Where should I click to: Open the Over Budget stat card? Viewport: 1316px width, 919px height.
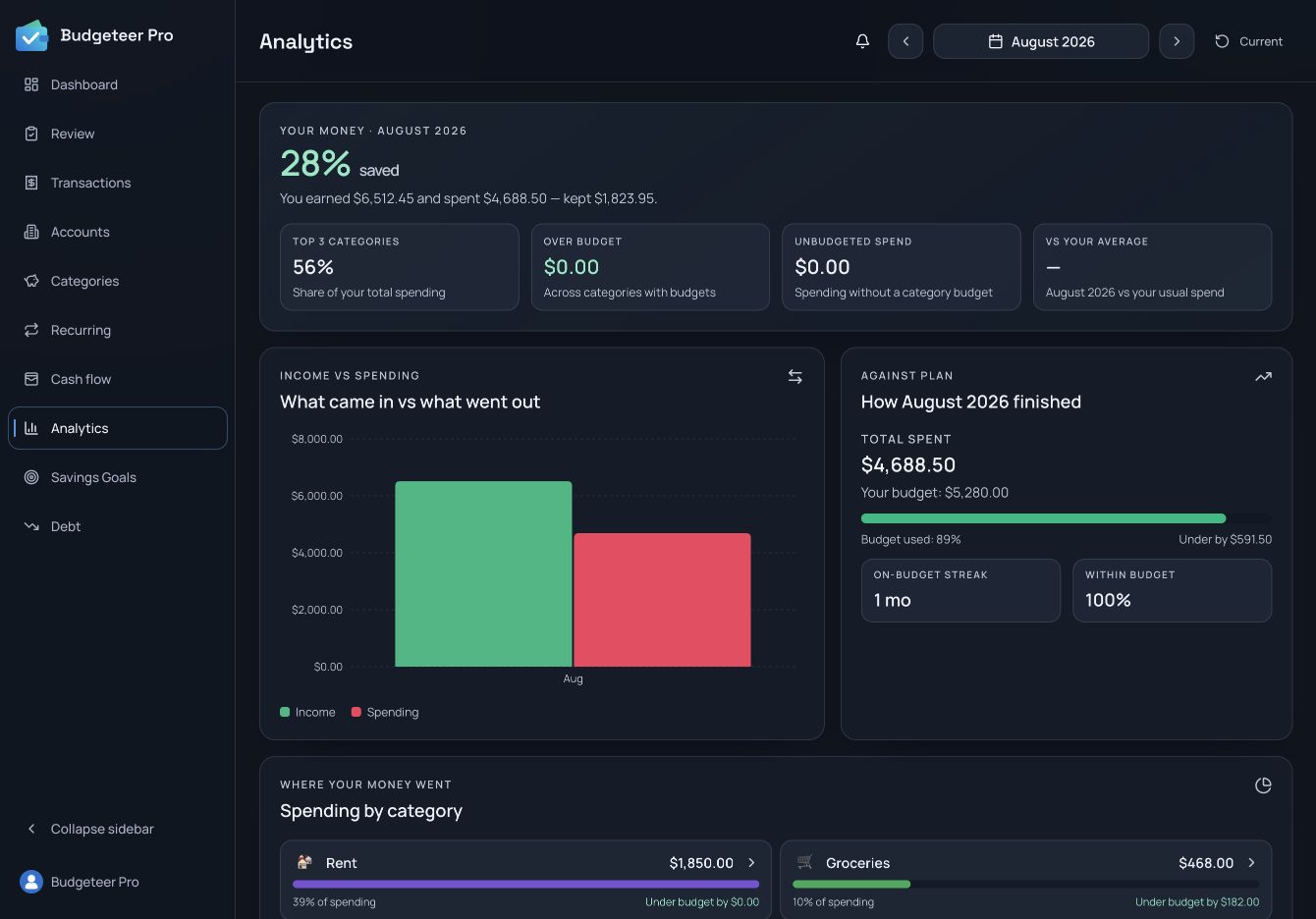[650, 267]
